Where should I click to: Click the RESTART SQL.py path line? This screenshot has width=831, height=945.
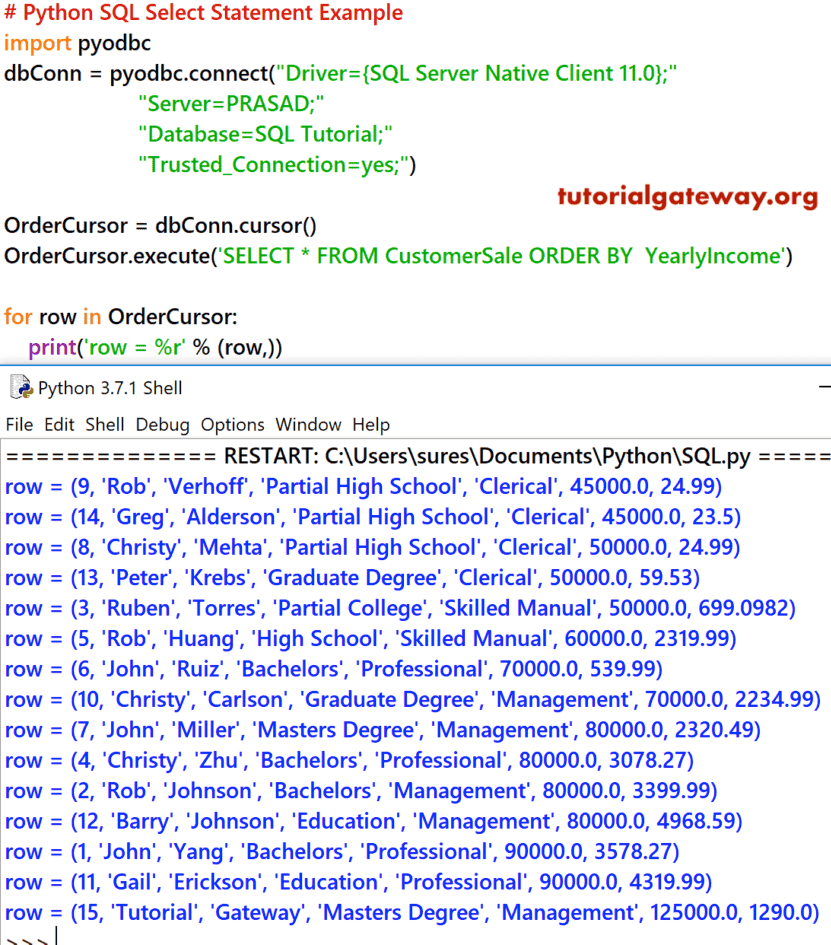click(400, 456)
